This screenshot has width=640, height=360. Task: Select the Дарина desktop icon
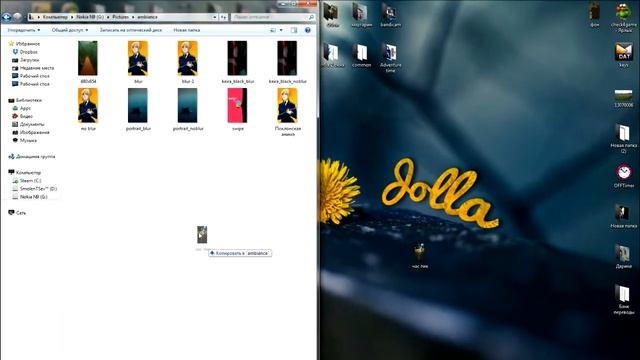coord(623,257)
